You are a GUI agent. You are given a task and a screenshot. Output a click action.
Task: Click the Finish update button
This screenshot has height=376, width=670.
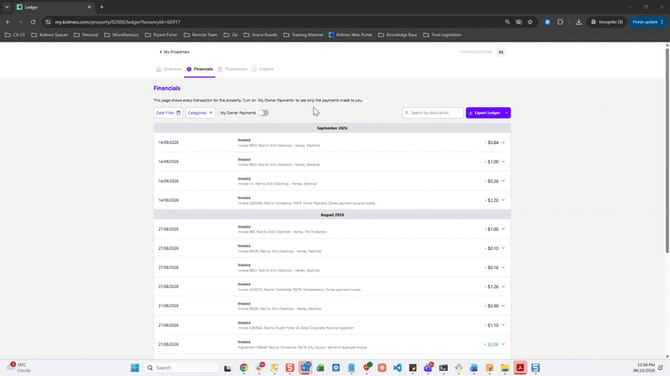tap(648, 22)
